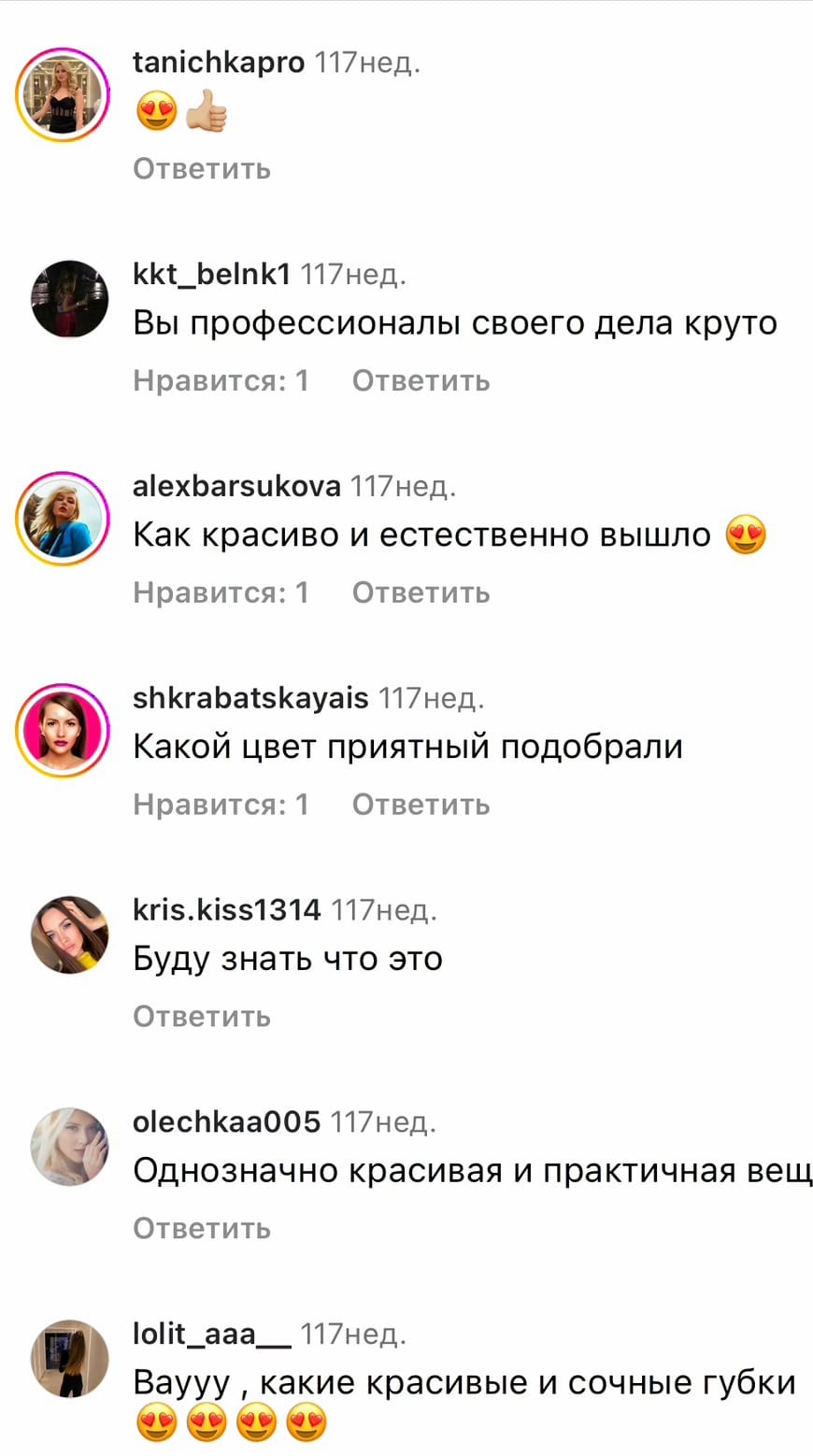Reply to tanichkapro's emoji comment

(x=202, y=169)
